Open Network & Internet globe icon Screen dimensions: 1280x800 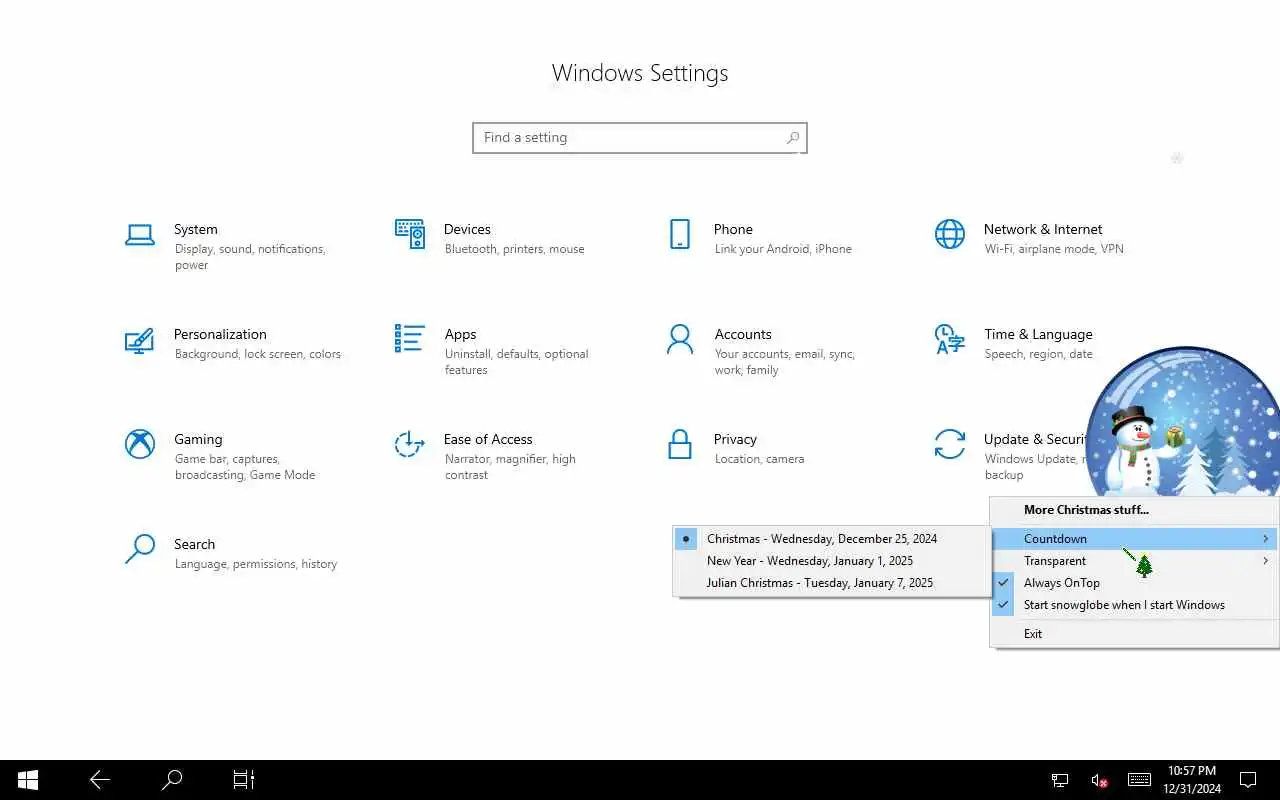950,234
